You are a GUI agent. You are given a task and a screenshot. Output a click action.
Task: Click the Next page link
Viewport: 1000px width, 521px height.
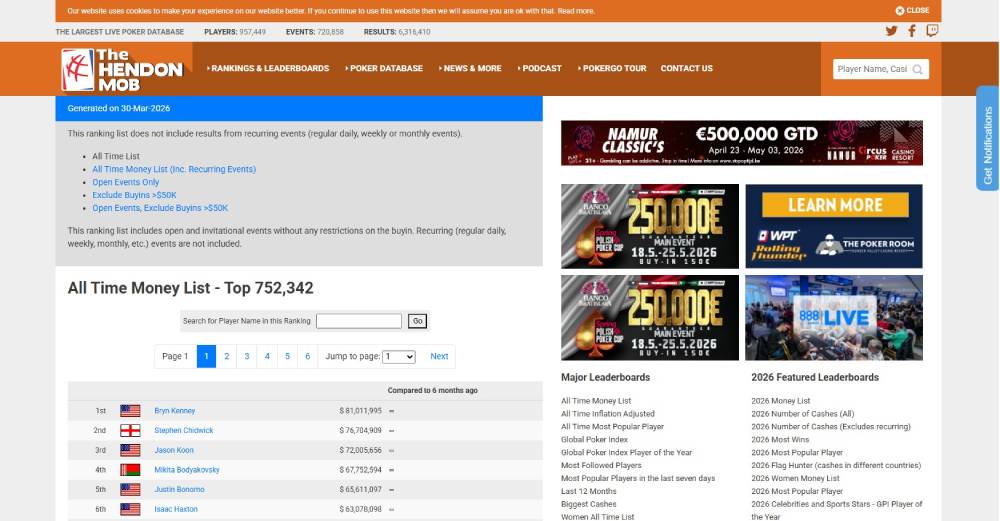pyautogui.click(x=439, y=356)
